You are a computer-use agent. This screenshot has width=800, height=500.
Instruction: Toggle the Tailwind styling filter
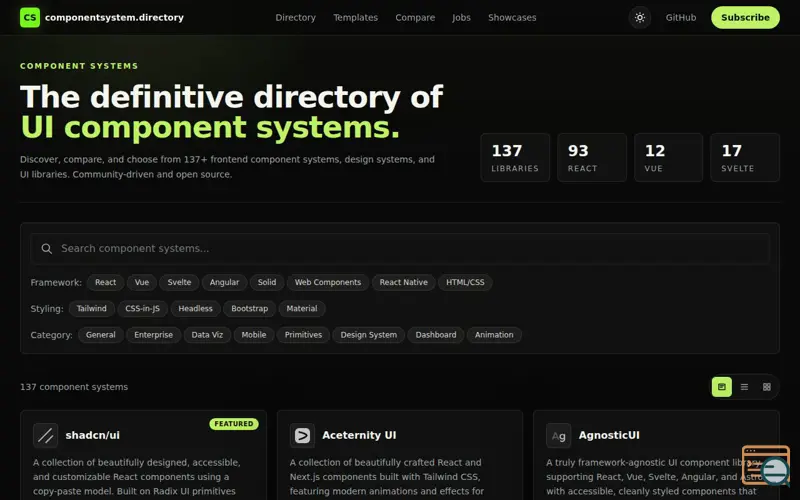pyautogui.click(x=91, y=309)
